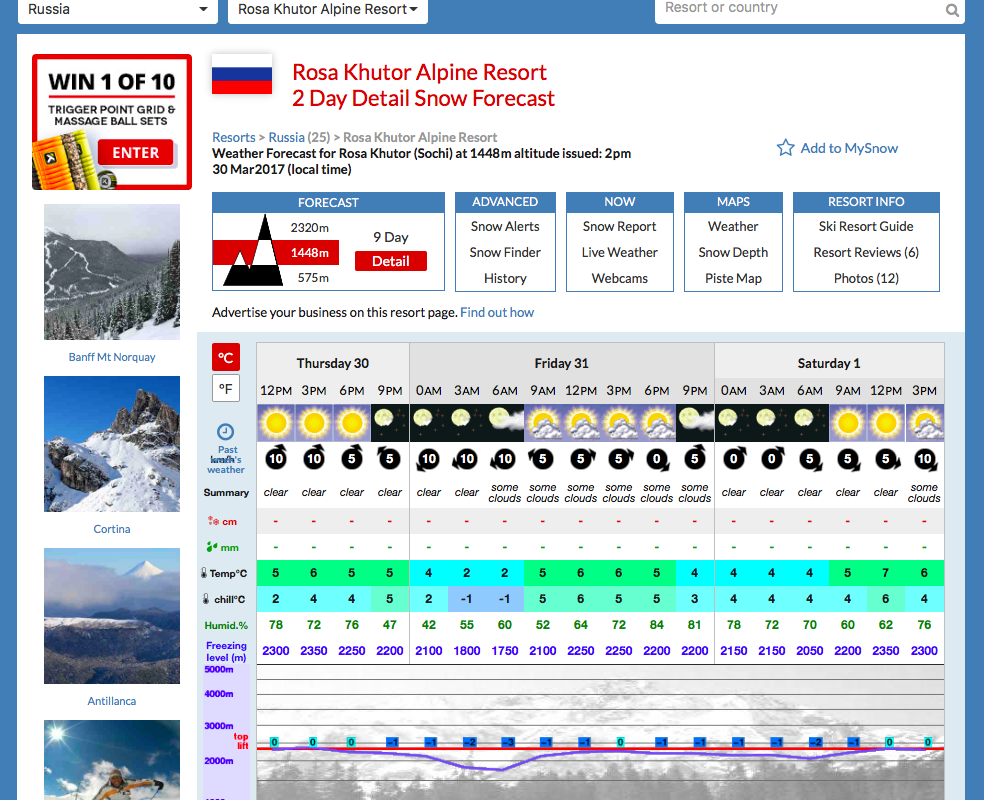The image size is (984, 800).
Task: Click the Add to MySnow link
Action: tap(848, 148)
